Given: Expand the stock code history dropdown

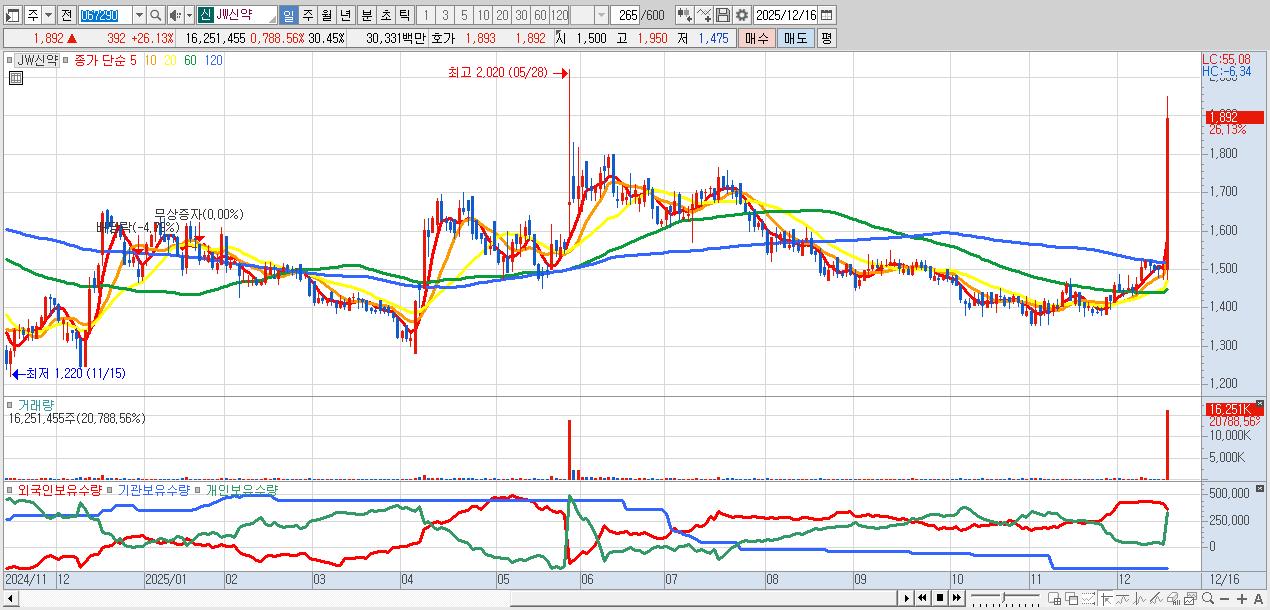Looking at the screenshot, I should point(140,15).
